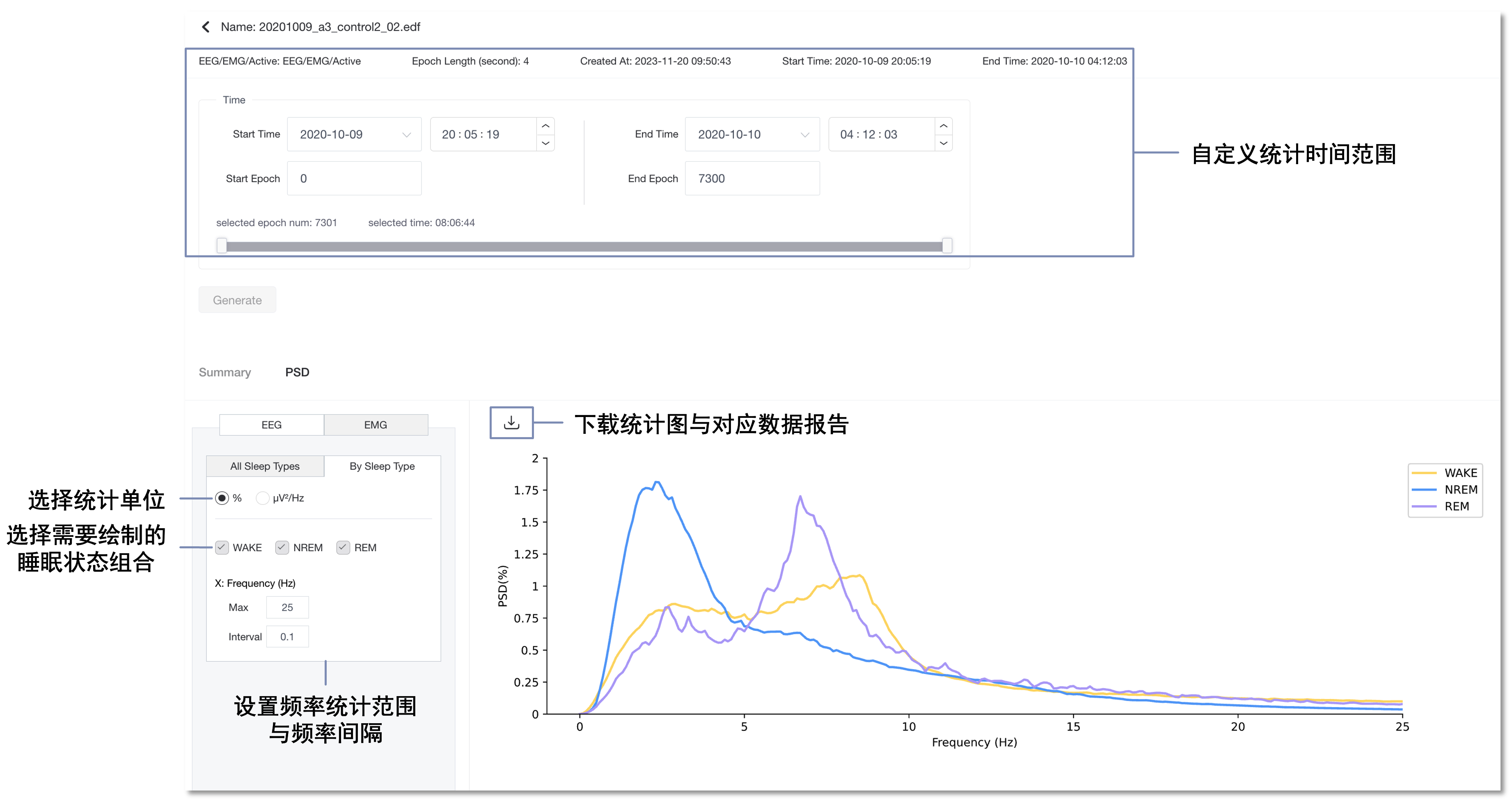Click the up stepper on end time
1512x802 pixels.
coord(943,125)
